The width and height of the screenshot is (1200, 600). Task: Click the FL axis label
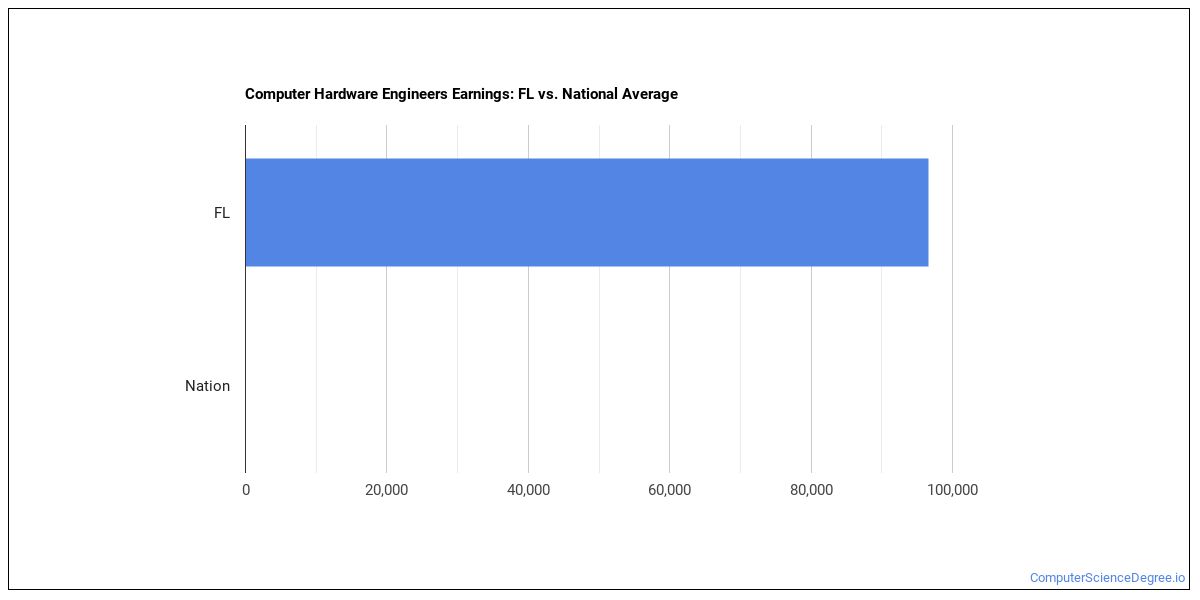tap(221, 213)
